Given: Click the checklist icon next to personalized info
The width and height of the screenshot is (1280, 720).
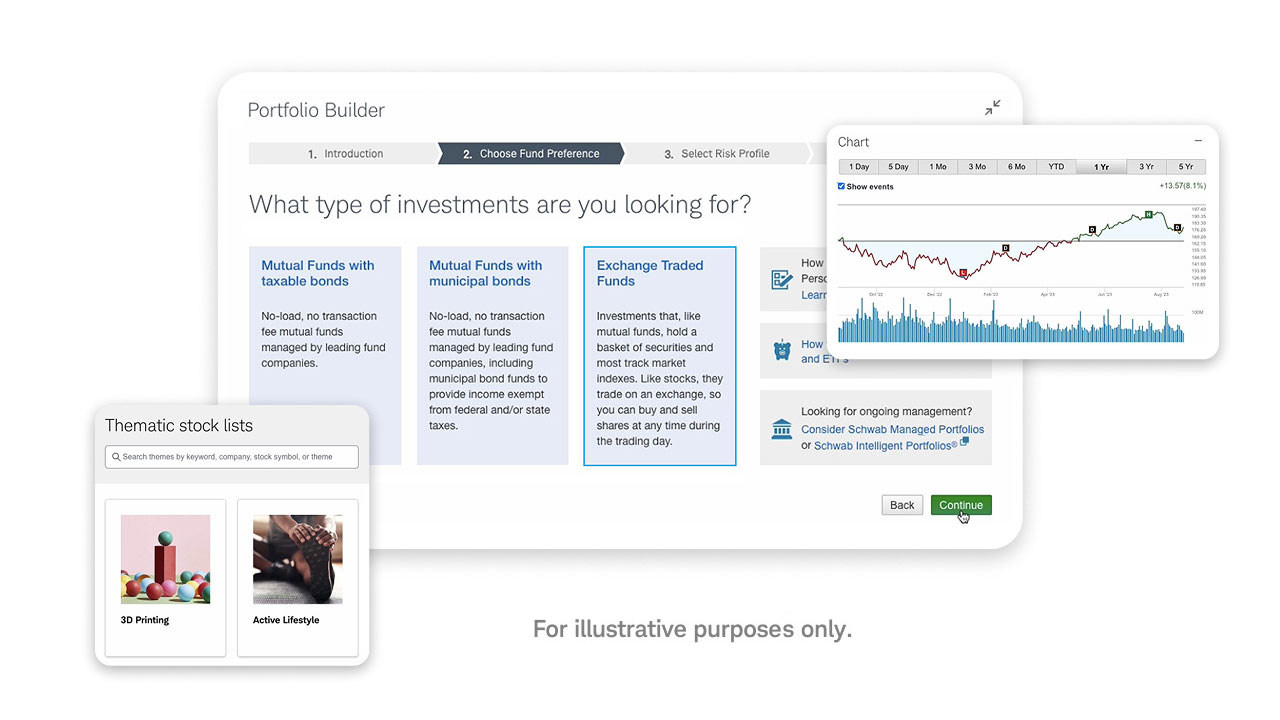Looking at the screenshot, I should [781, 278].
